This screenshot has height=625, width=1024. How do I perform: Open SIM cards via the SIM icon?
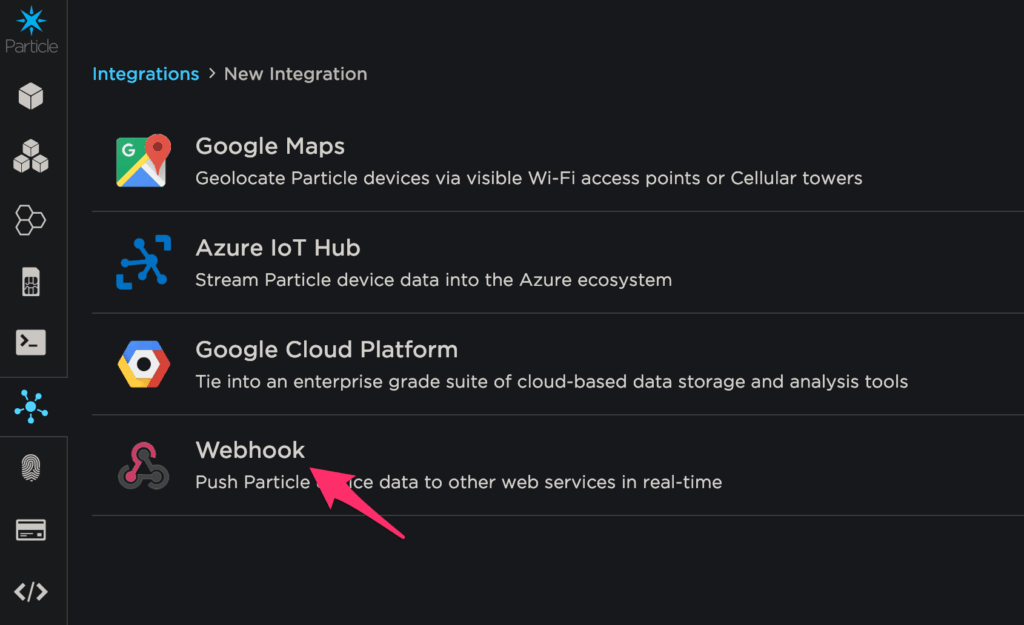(x=31, y=281)
